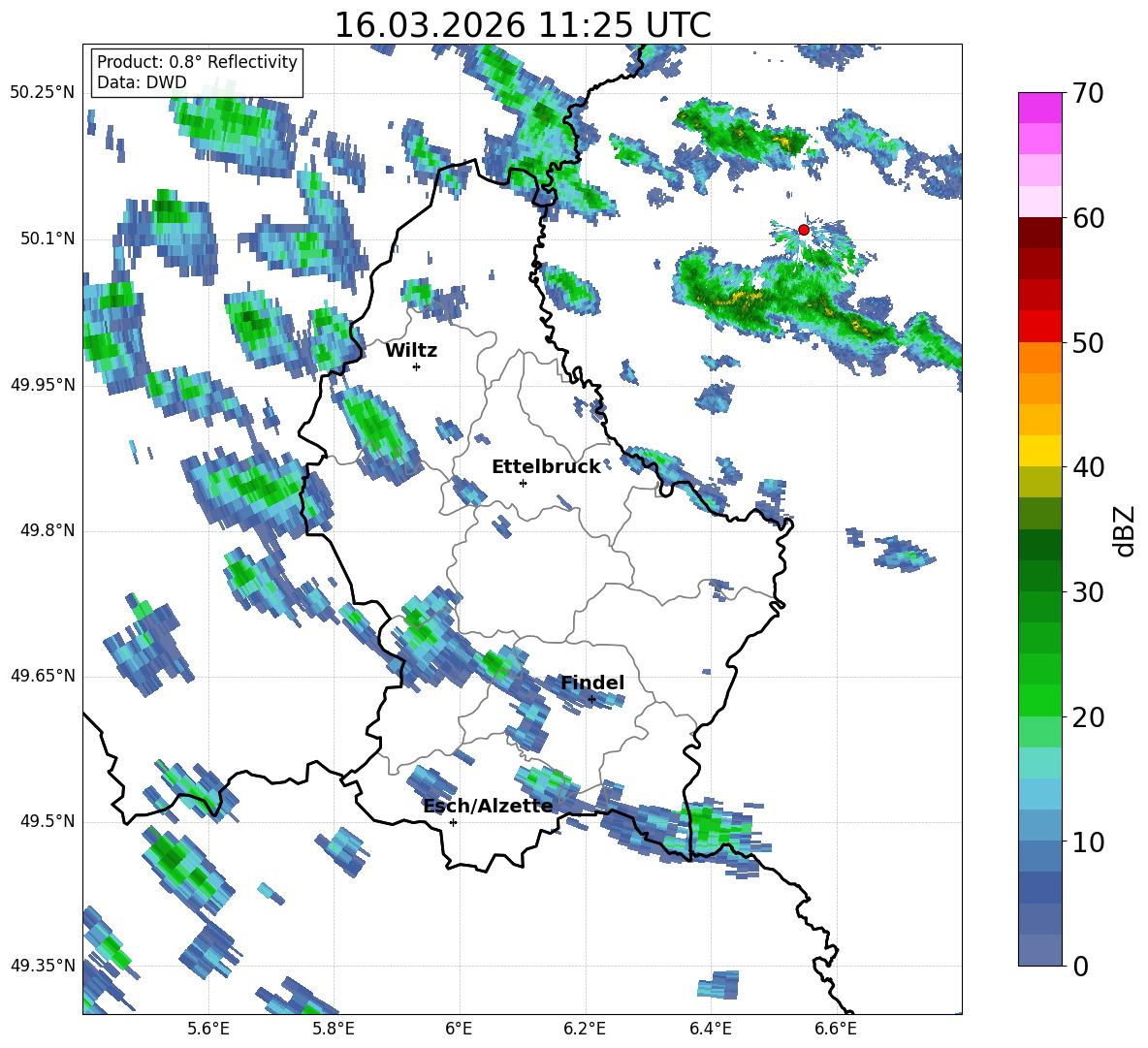Select the Ettelbruck city label
1148x1048 pixels.
(546, 467)
